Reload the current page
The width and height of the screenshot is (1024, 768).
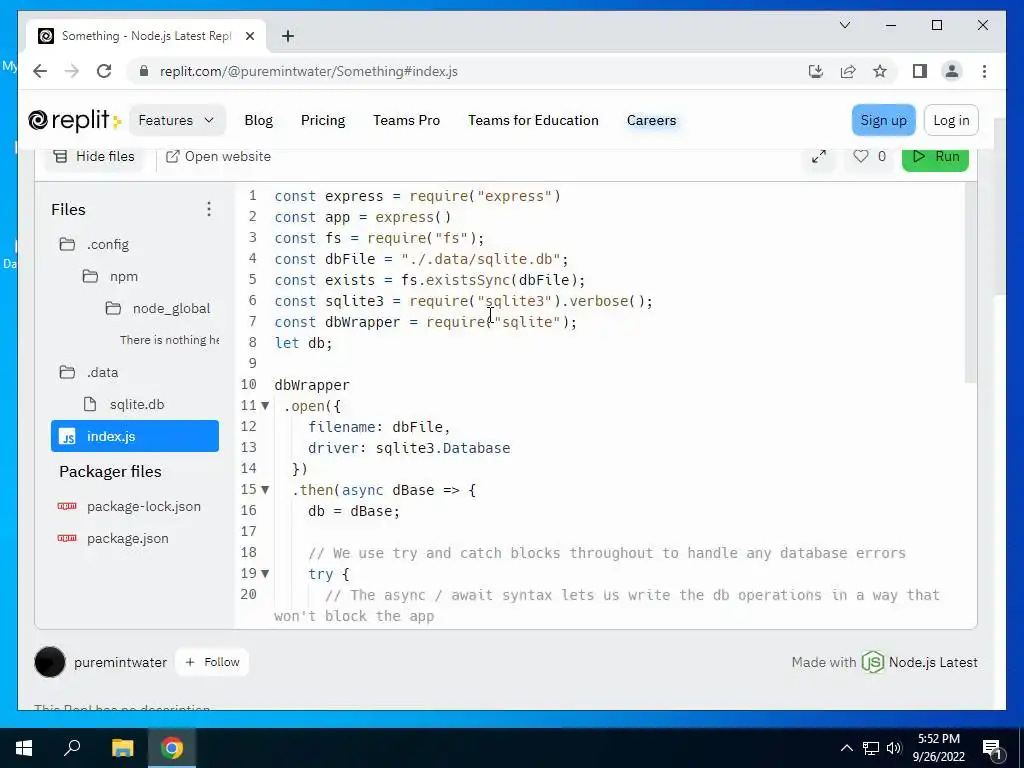click(104, 71)
